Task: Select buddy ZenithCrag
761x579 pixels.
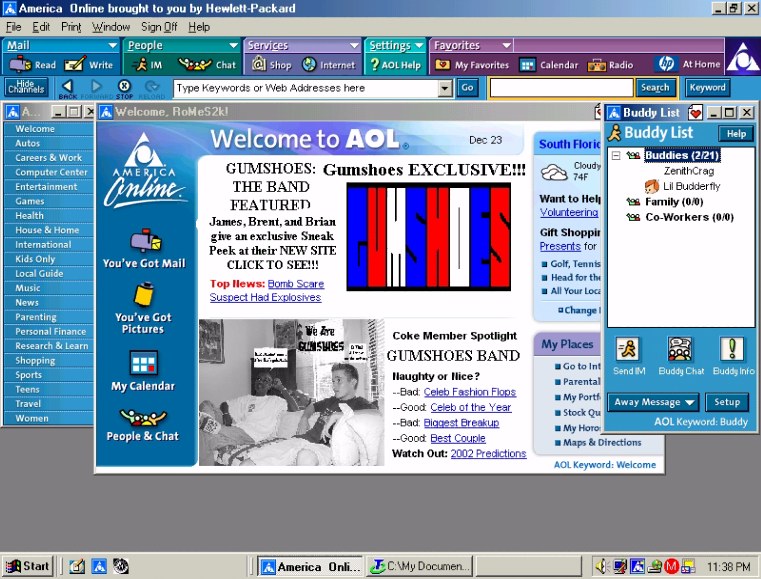Action: 688,171
